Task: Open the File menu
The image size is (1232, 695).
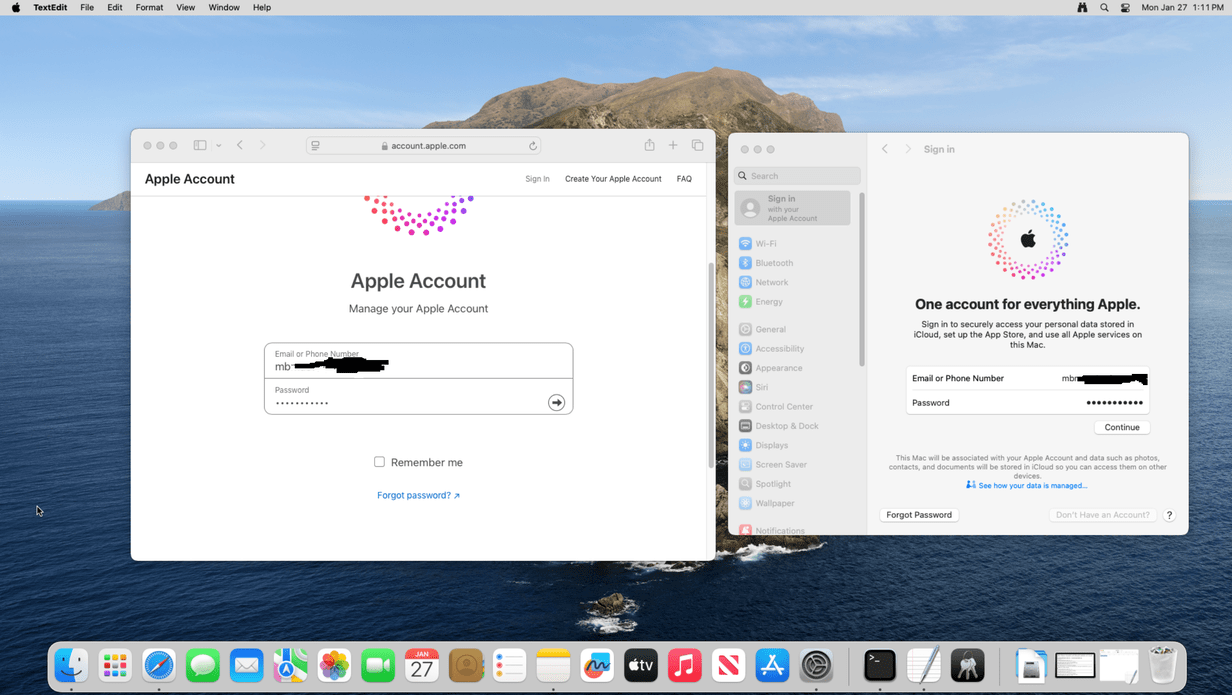Action: 87,7
